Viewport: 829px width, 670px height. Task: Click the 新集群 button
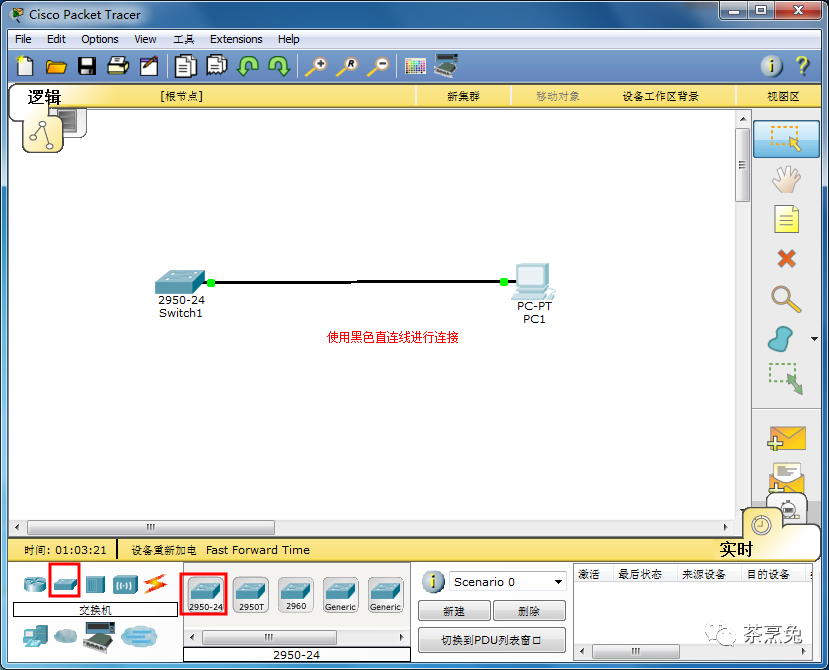[x=463, y=96]
